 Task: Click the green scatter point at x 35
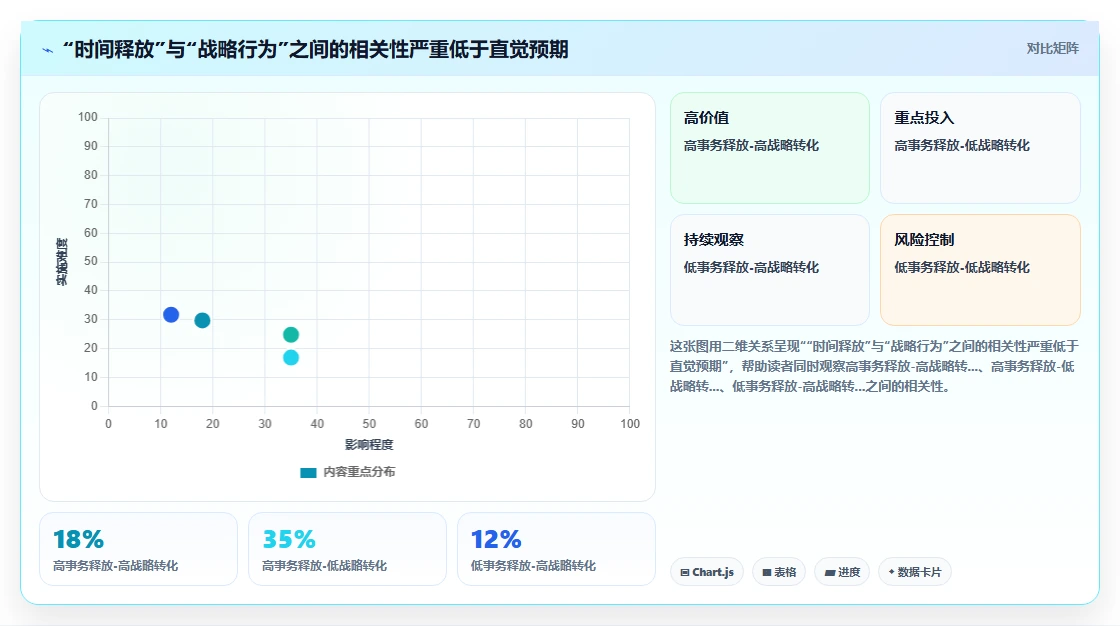(x=291, y=334)
